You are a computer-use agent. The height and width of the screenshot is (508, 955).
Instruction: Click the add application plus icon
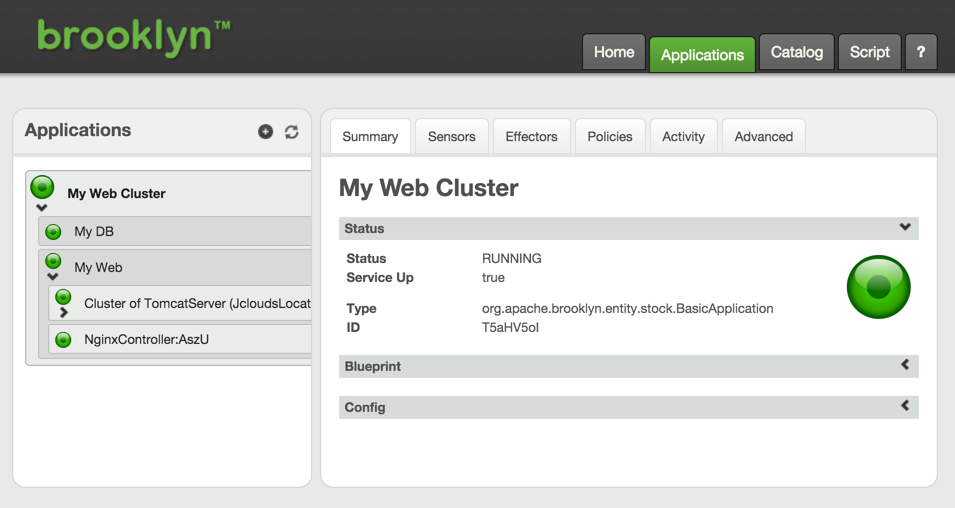point(265,132)
